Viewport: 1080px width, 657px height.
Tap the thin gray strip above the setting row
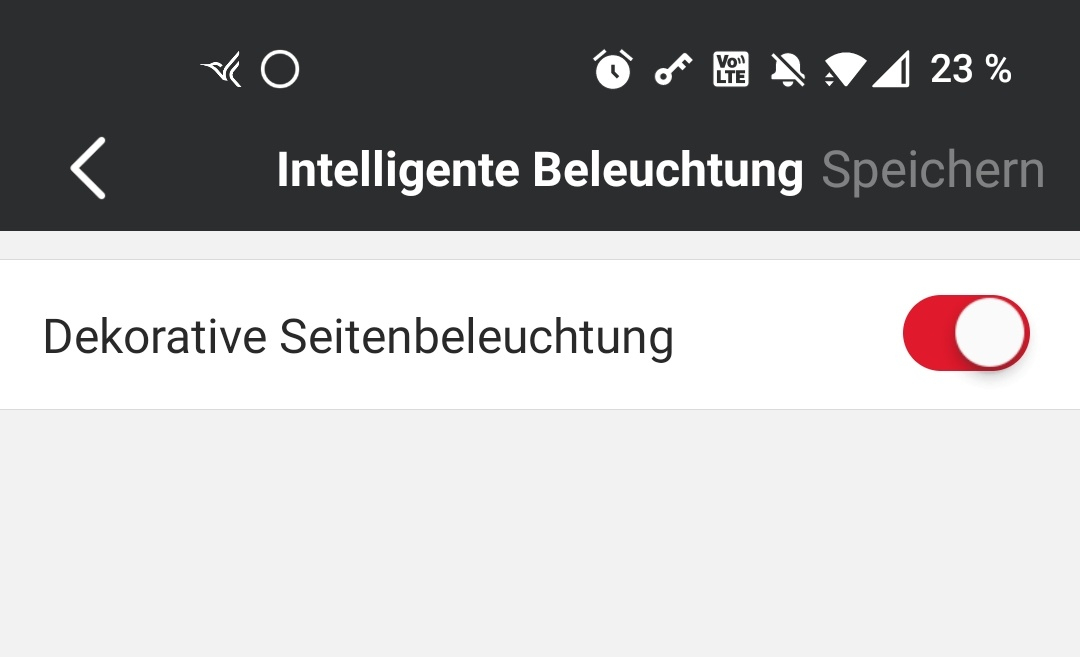(x=540, y=245)
